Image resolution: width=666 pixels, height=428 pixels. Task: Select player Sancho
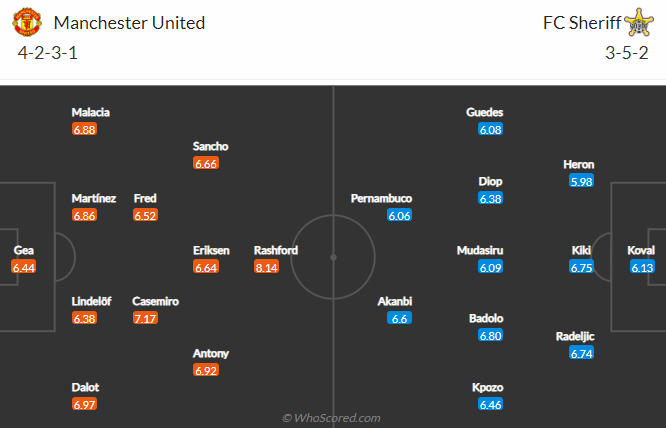click(x=211, y=146)
